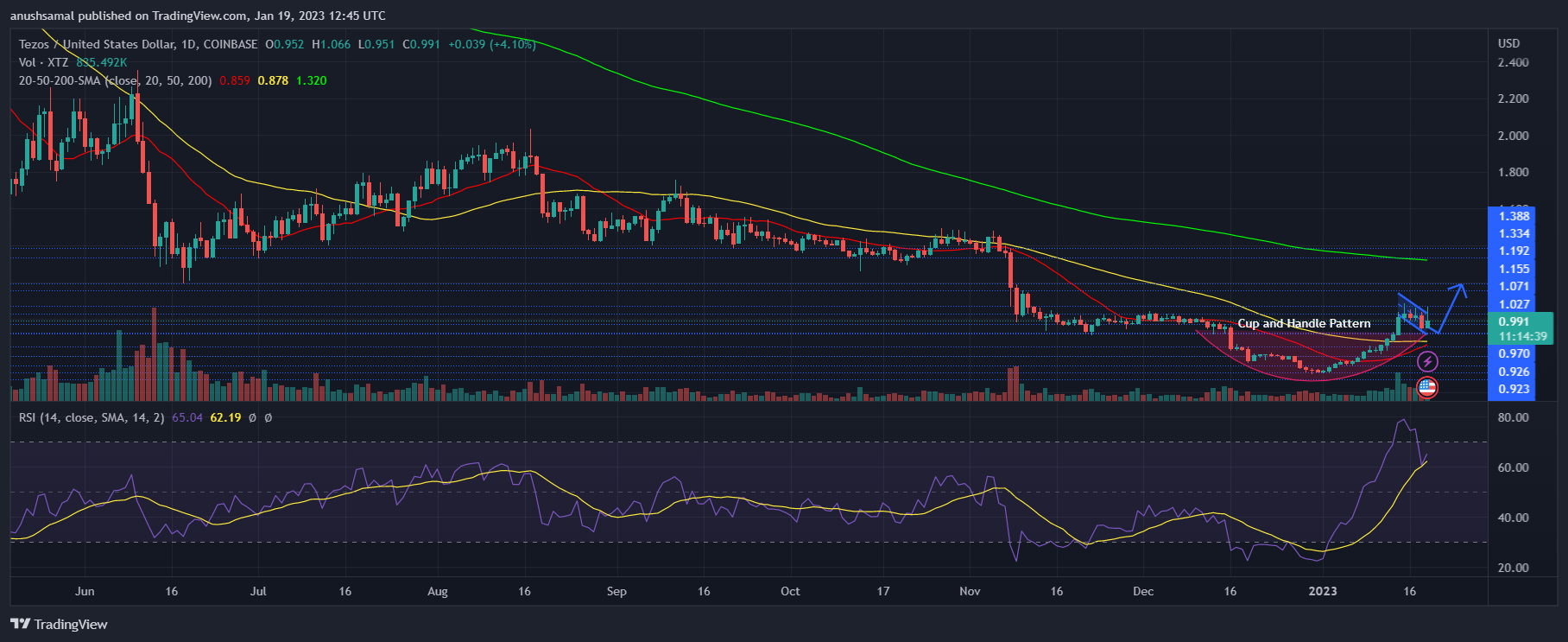Click the Nov label on the time axis
Screen dimensions: 1568x642
tap(970, 591)
